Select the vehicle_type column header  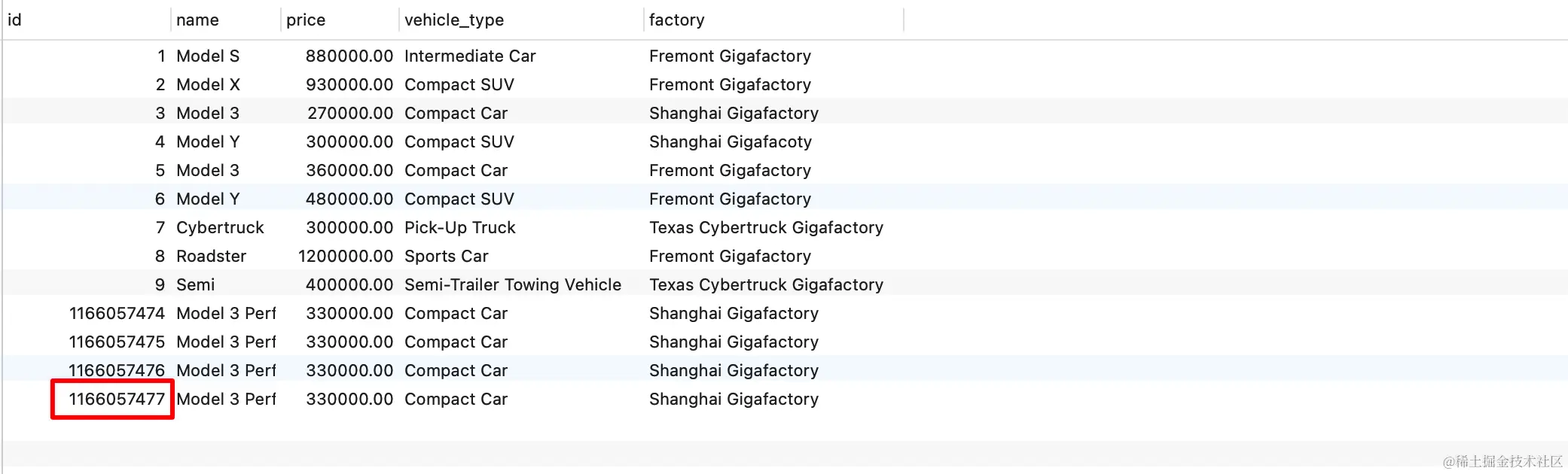(x=521, y=20)
